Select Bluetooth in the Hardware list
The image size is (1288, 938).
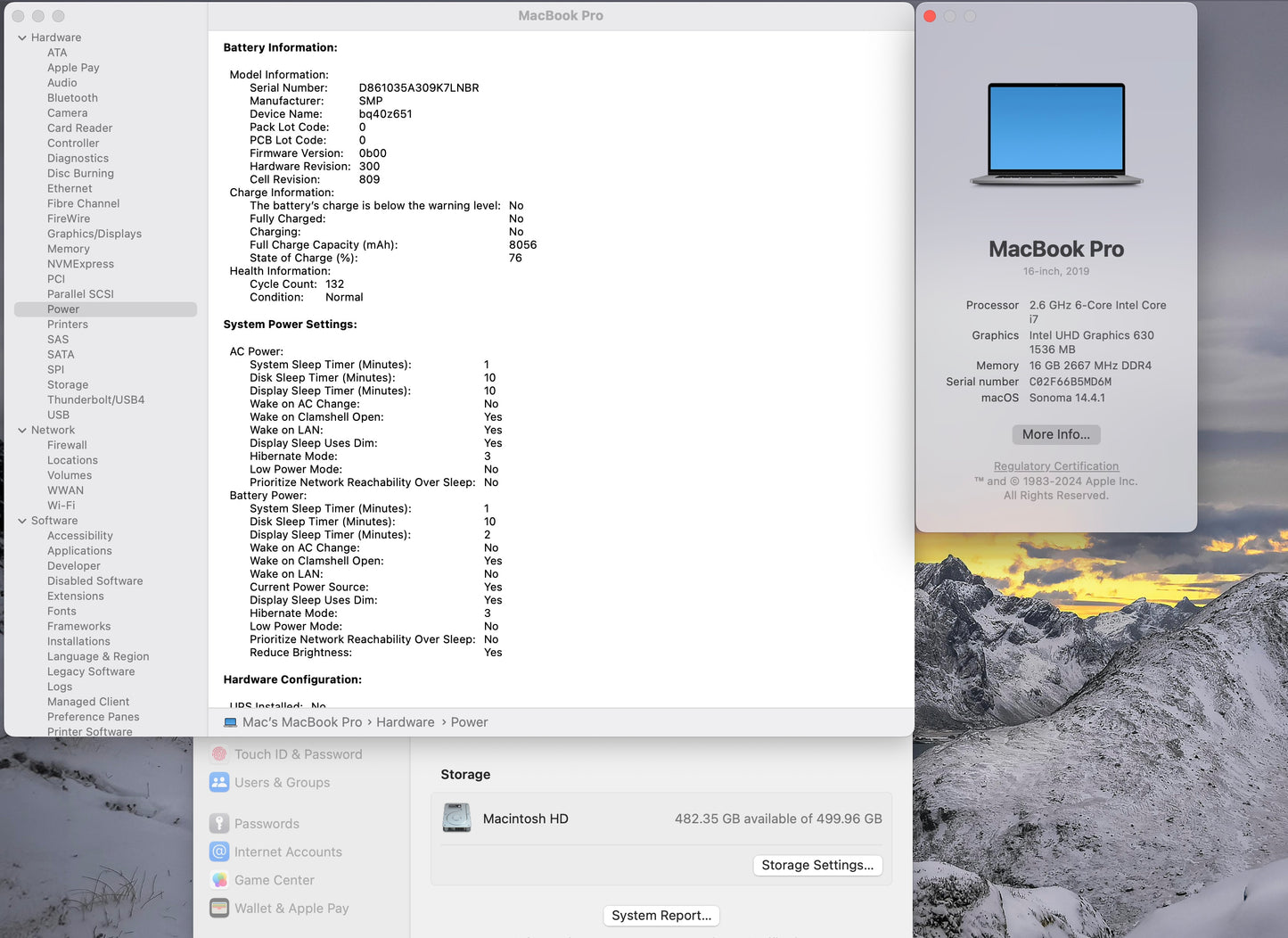click(x=72, y=98)
